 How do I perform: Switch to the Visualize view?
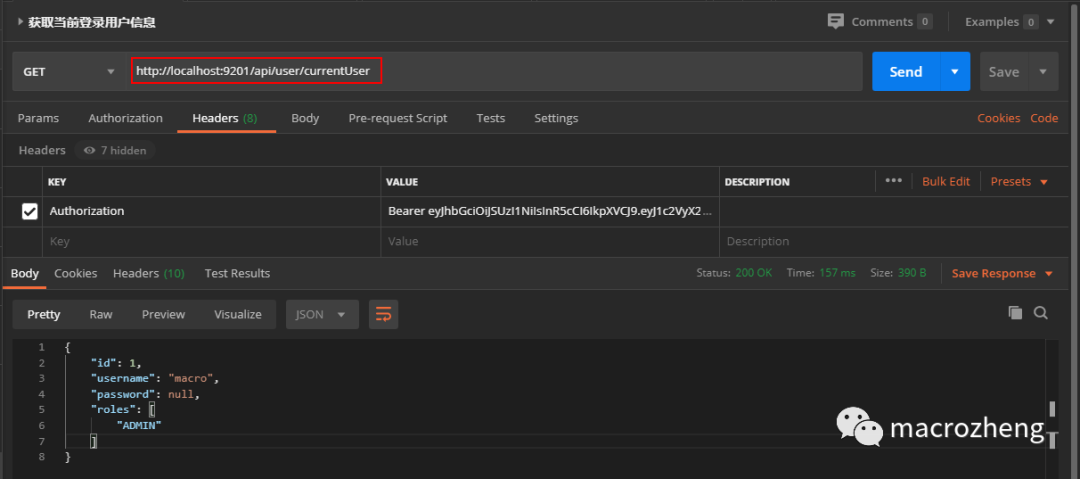(x=238, y=314)
